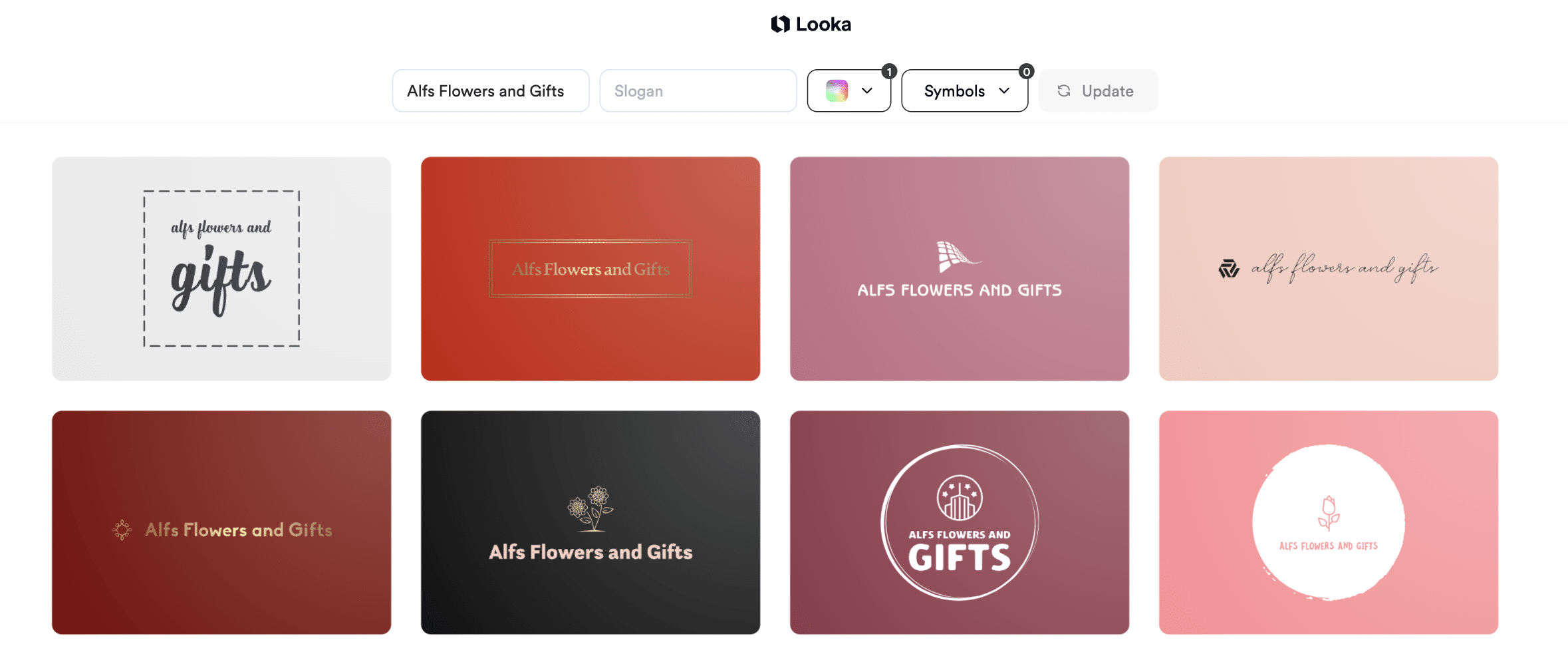Click the rainbow gradient color swatch

point(837,91)
